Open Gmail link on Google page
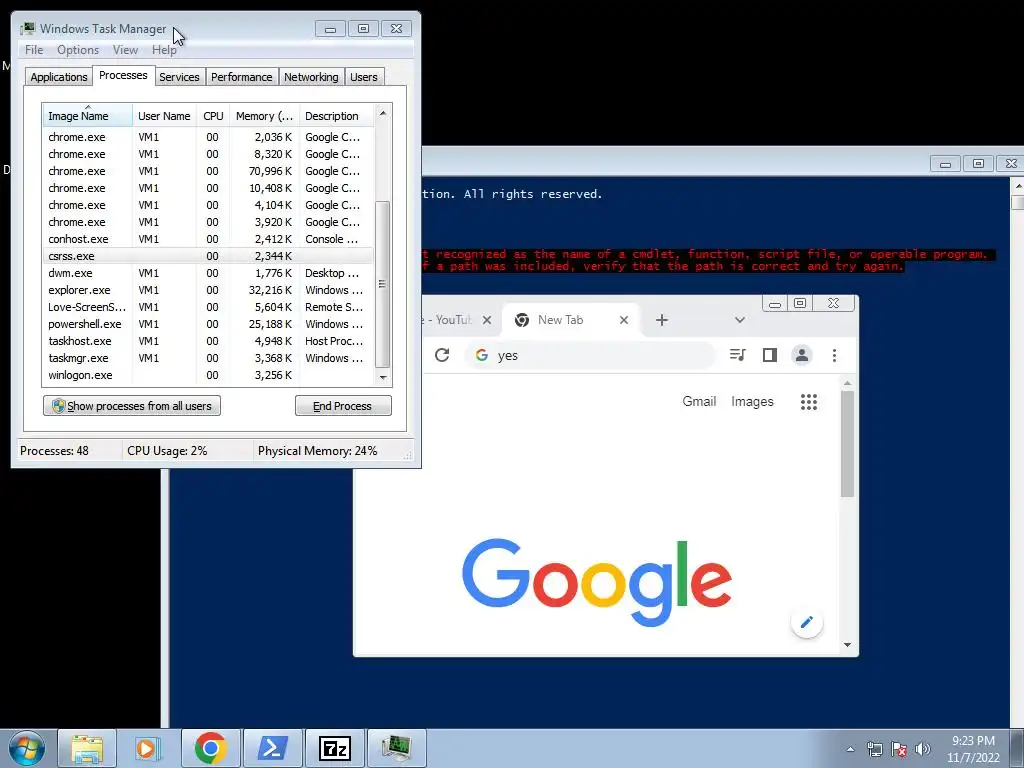 tap(699, 402)
